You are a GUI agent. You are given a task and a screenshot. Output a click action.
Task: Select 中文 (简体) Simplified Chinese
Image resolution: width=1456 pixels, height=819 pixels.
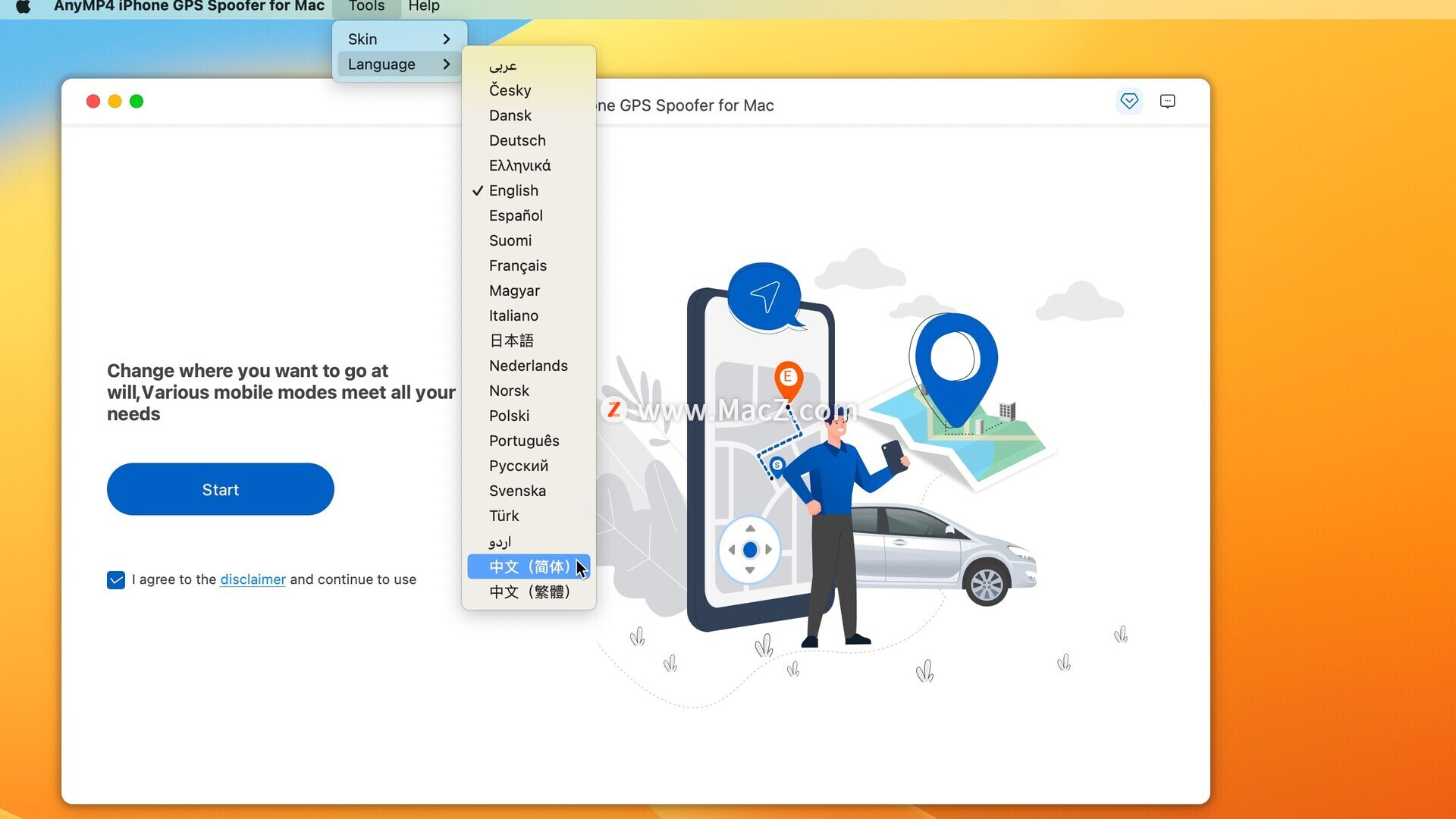[529, 566]
